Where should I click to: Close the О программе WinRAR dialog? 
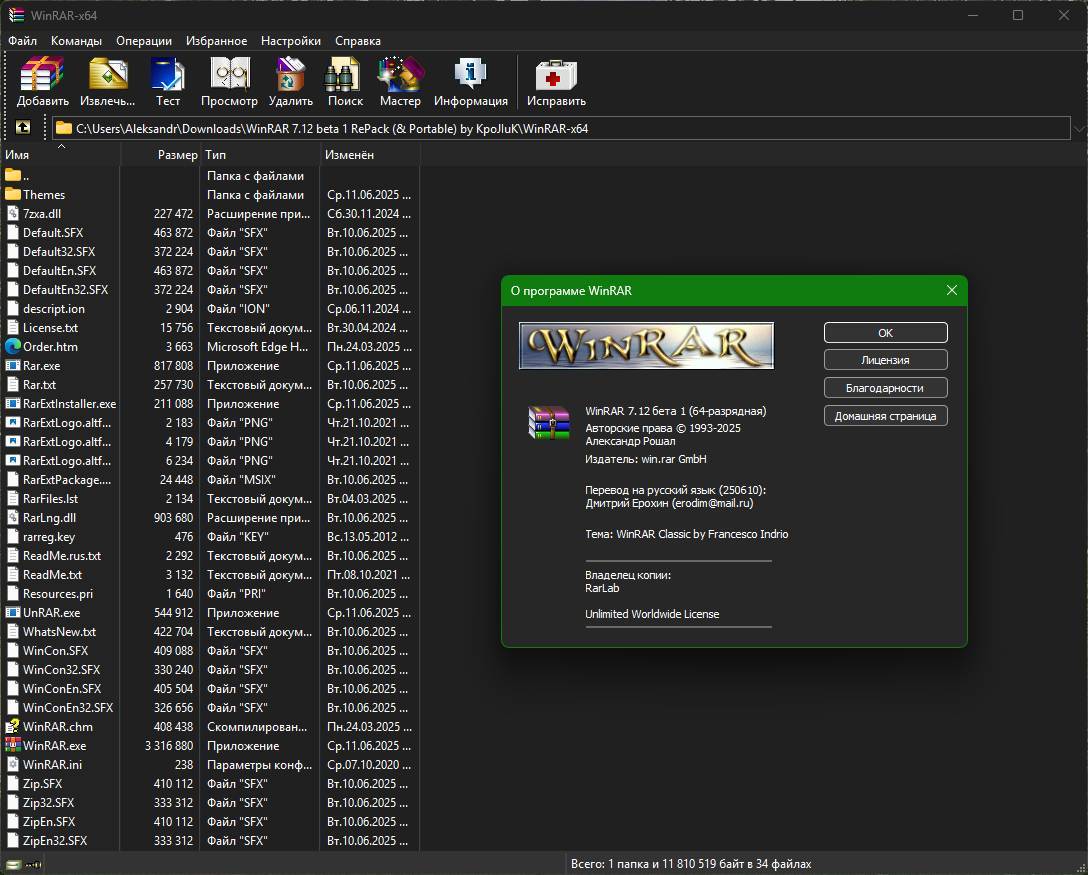(951, 290)
